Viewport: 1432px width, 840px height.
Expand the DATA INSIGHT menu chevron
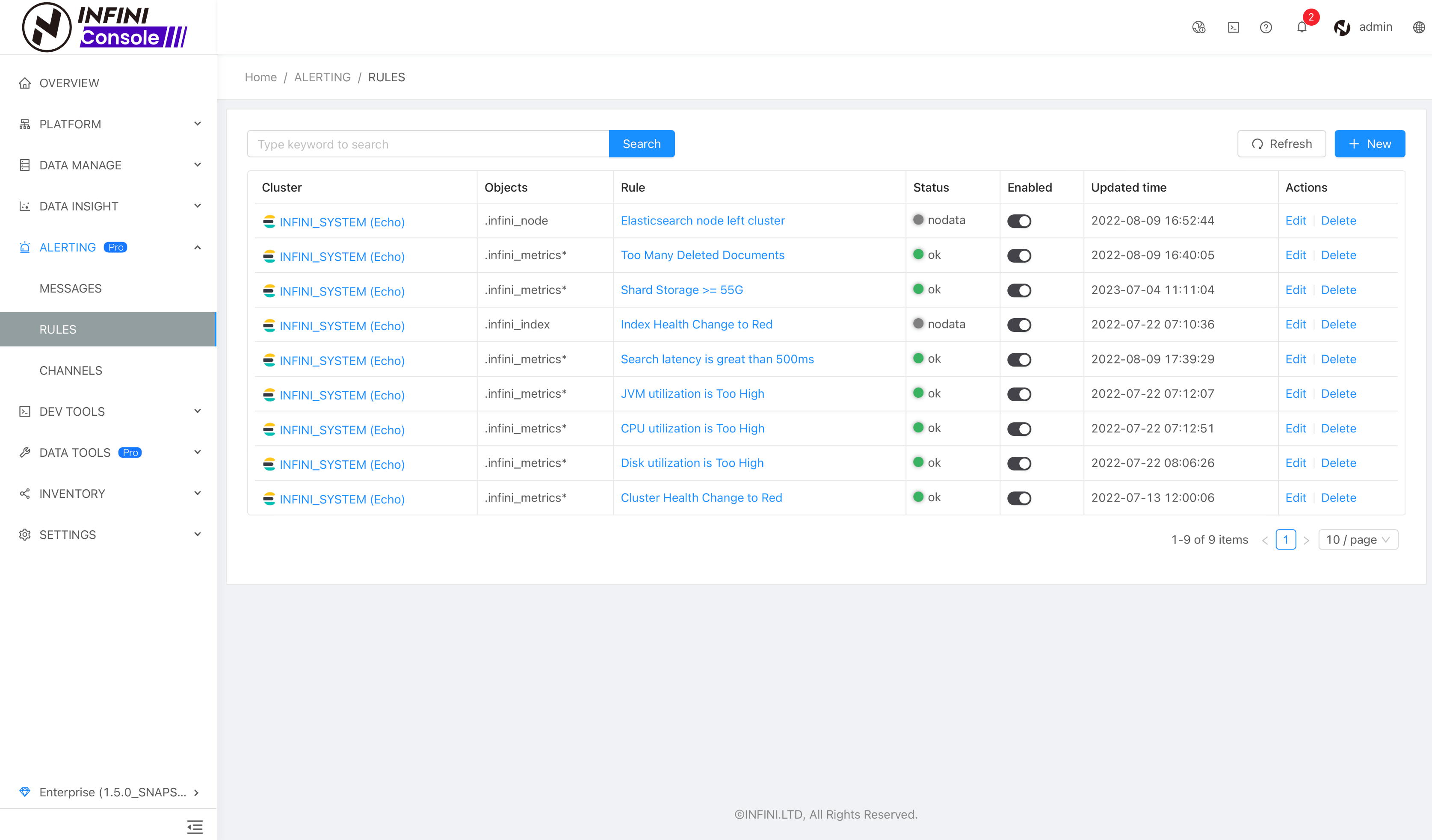[x=197, y=206]
